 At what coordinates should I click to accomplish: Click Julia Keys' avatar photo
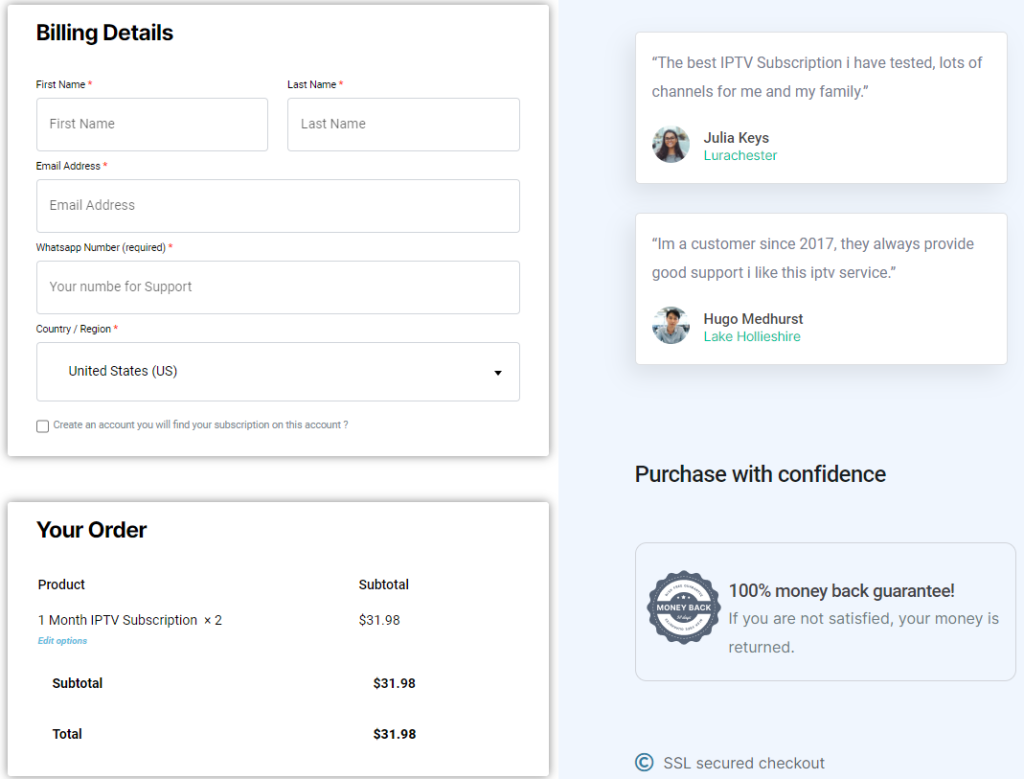[671, 145]
